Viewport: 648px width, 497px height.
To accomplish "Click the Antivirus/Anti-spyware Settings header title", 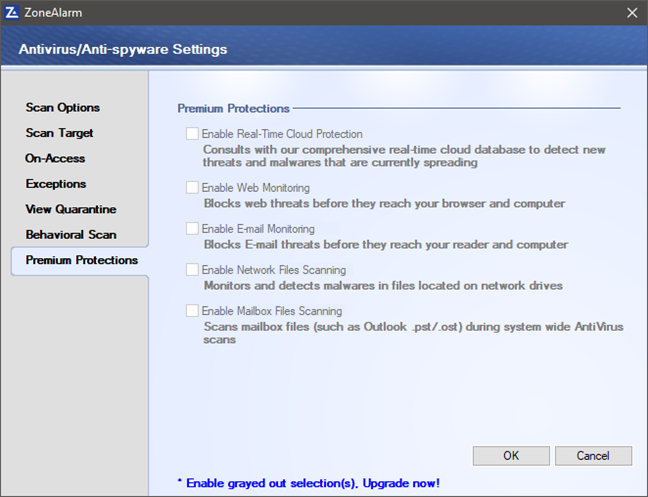I will click(x=123, y=49).
